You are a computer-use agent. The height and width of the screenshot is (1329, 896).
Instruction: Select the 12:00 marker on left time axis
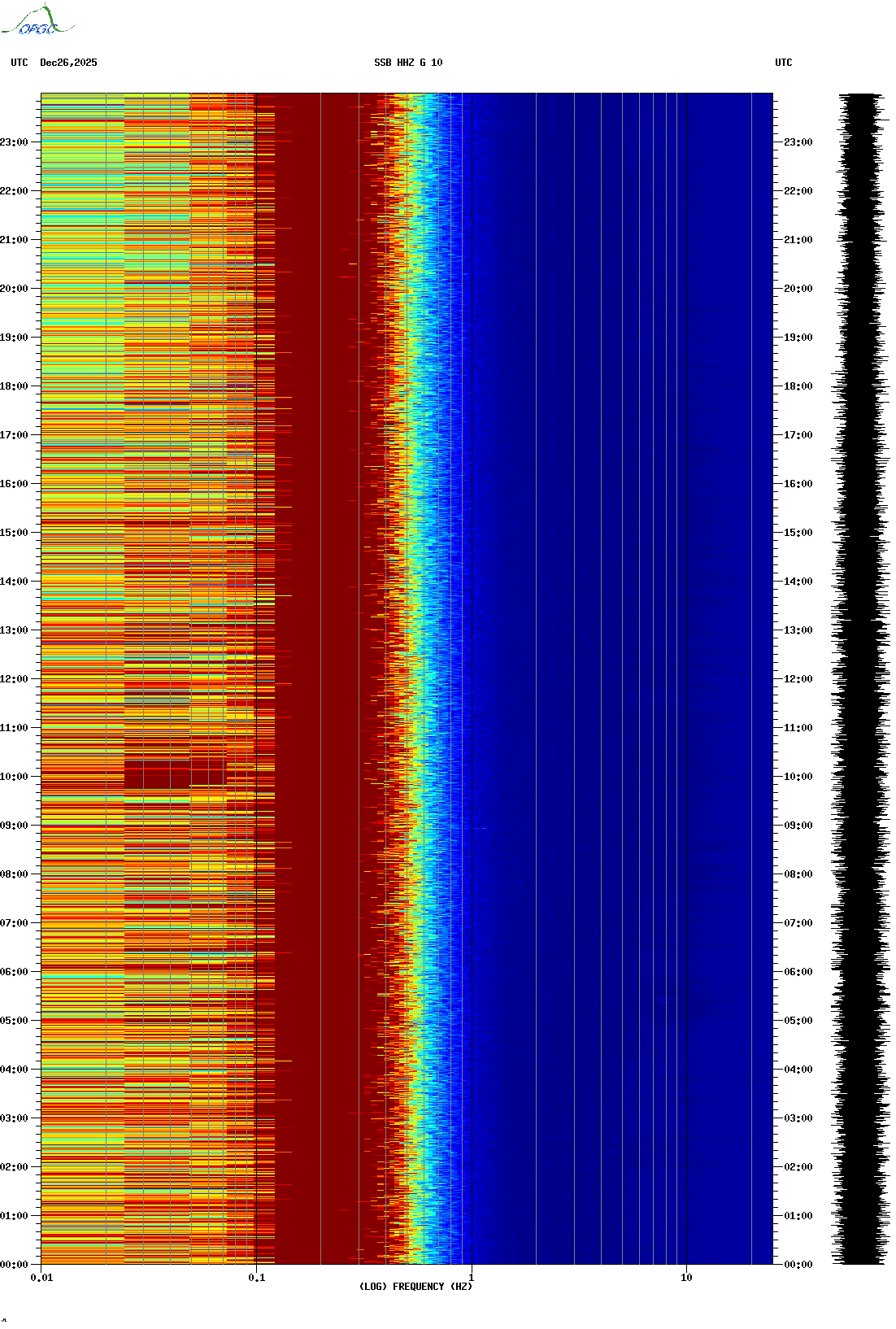(x=15, y=679)
